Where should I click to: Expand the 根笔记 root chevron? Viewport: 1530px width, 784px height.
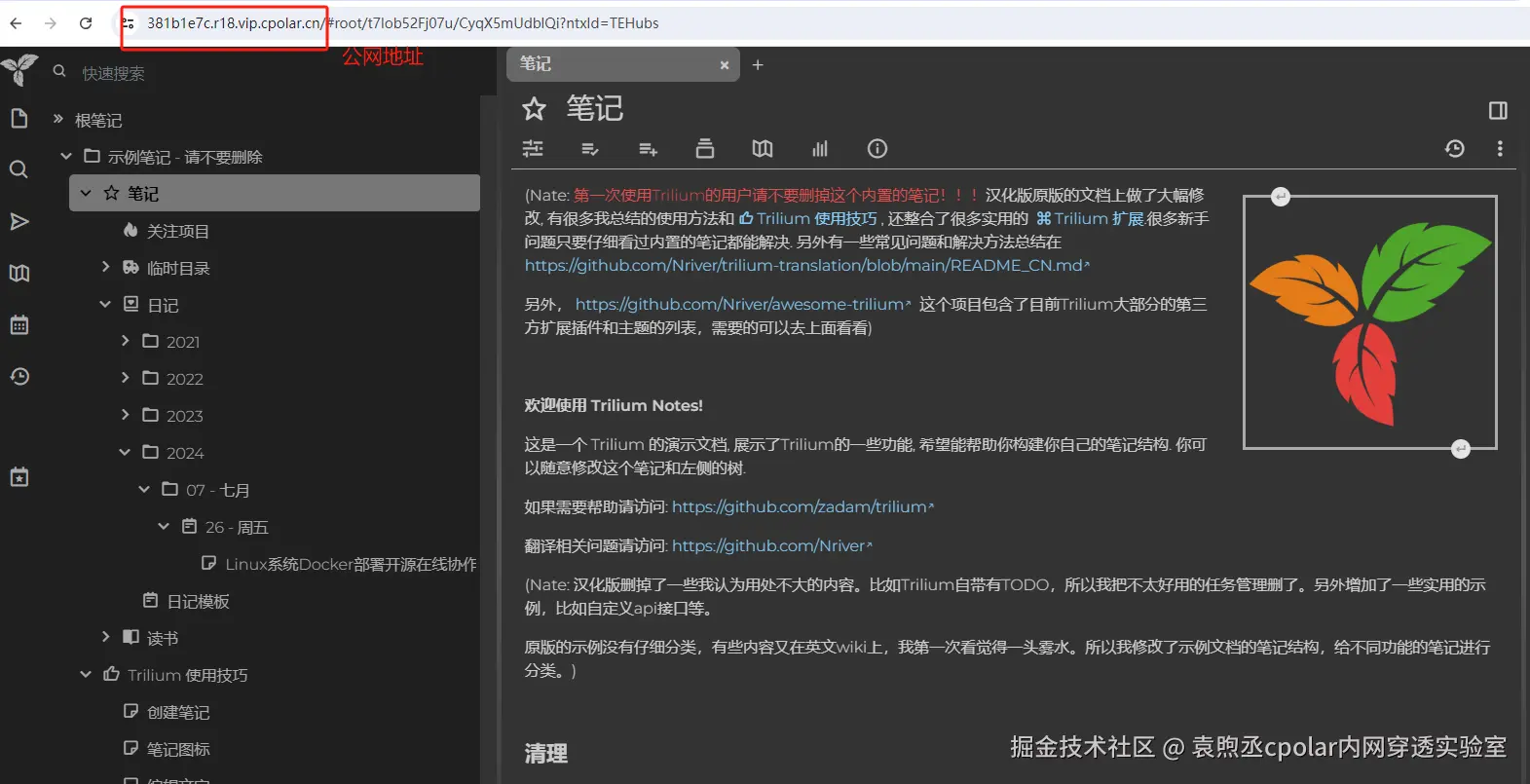coord(57,119)
